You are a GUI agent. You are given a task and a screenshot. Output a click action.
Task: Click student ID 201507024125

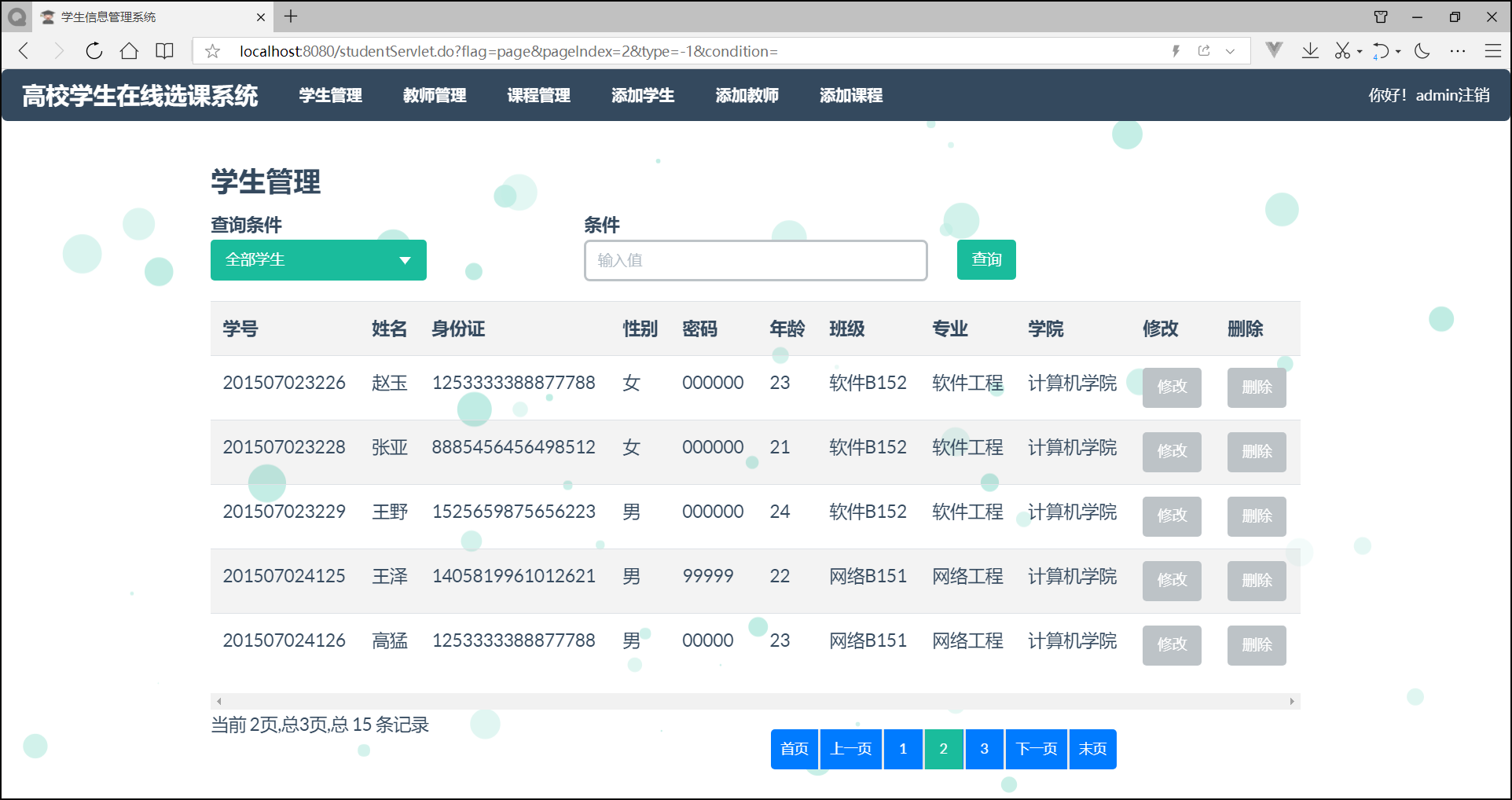tap(284, 576)
